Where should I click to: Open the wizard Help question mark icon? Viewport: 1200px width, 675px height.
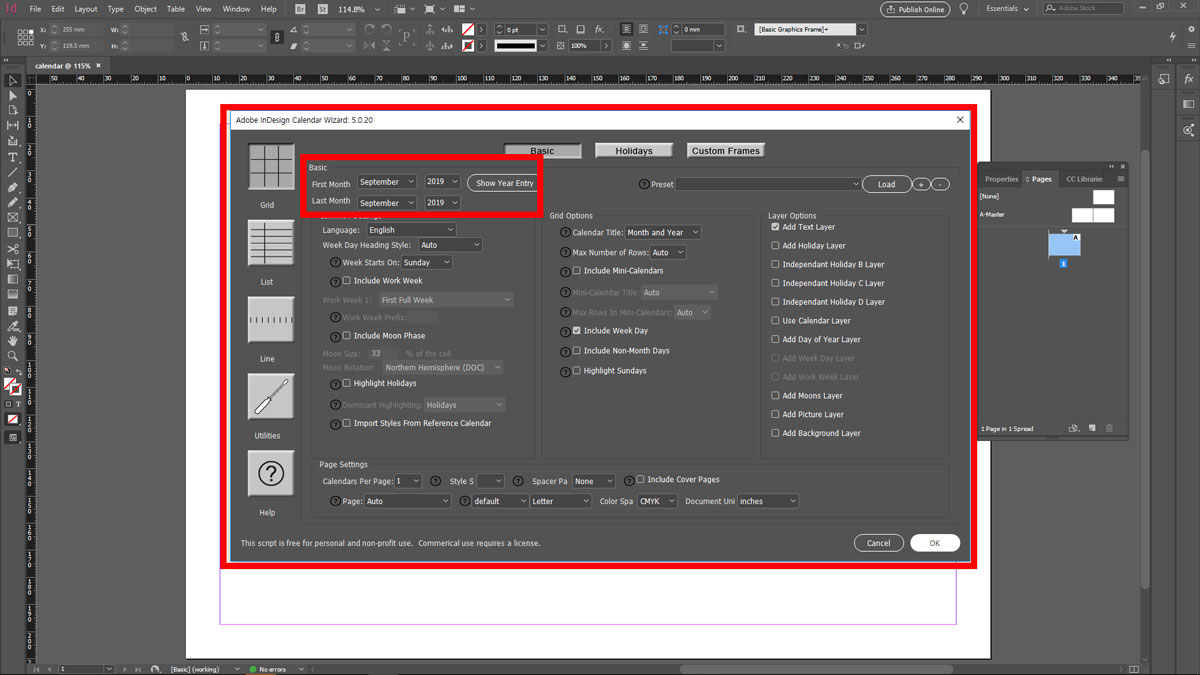pyautogui.click(x=271, y=474)
